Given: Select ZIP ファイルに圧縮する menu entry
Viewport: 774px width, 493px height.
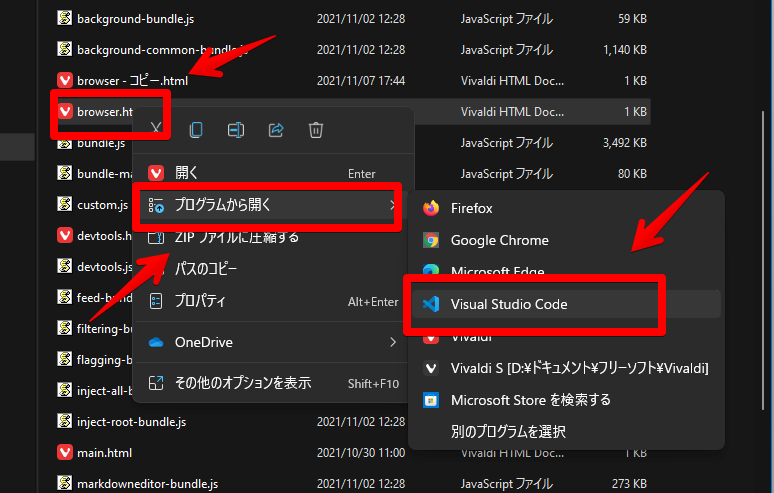Looking at the screenshot, I should click(x=271, y=237).
